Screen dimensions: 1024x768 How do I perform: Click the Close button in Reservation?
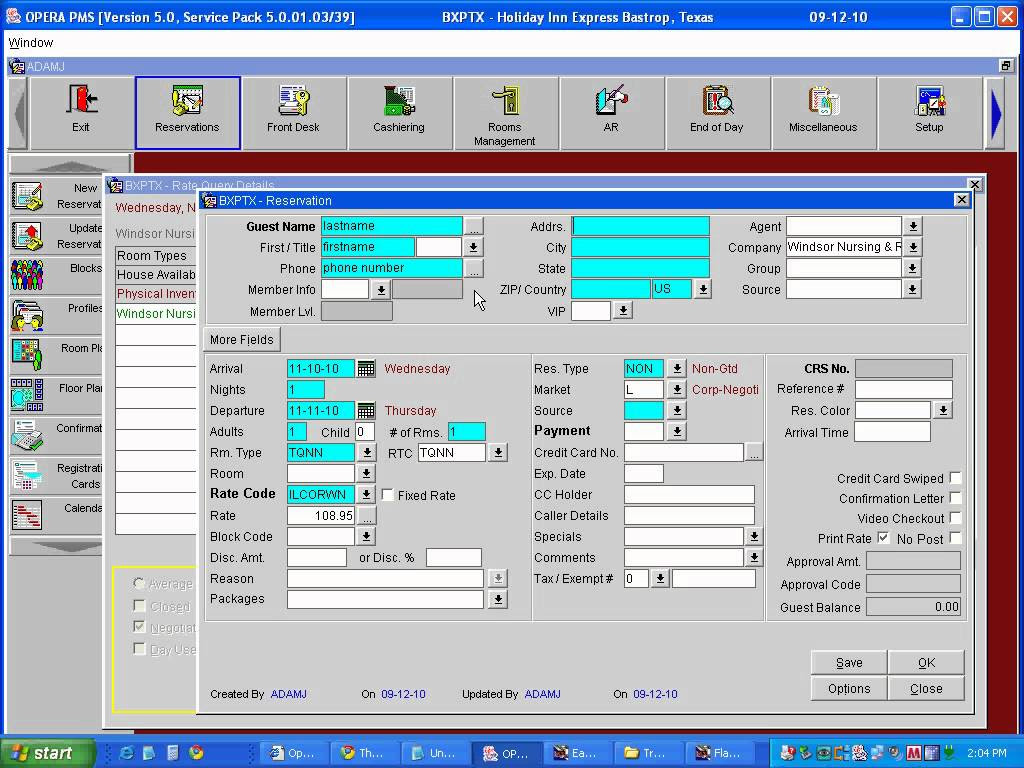point(926,688)
